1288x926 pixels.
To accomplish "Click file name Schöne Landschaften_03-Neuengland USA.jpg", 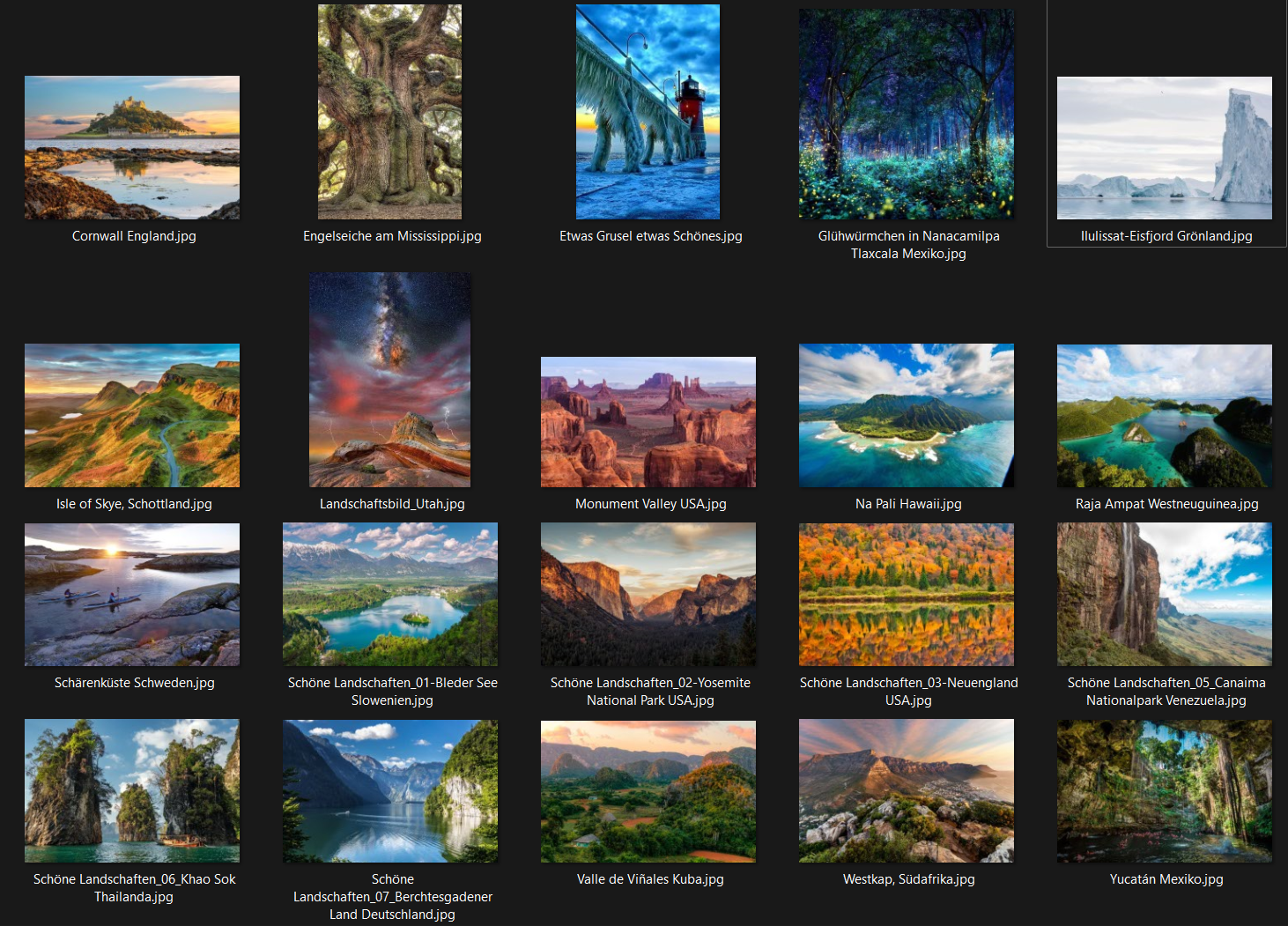I will [908, 692].
